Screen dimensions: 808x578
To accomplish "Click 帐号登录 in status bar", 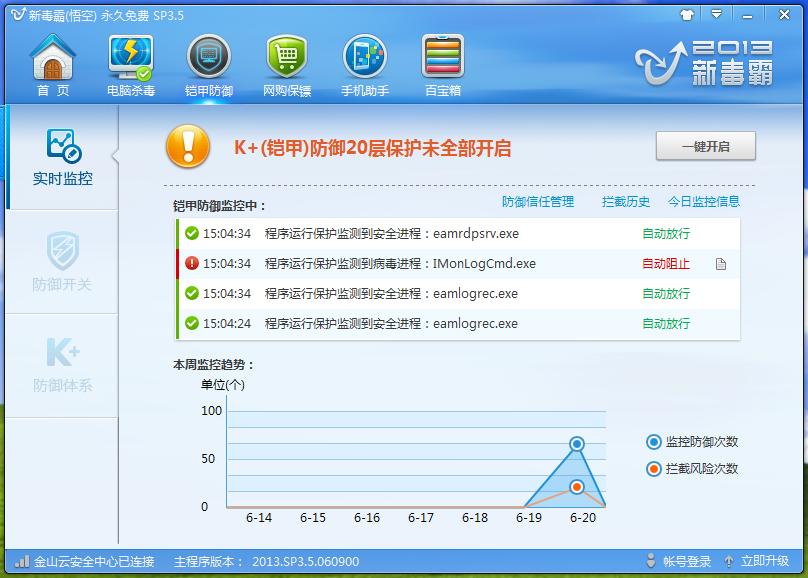I will tap(687, 562).
